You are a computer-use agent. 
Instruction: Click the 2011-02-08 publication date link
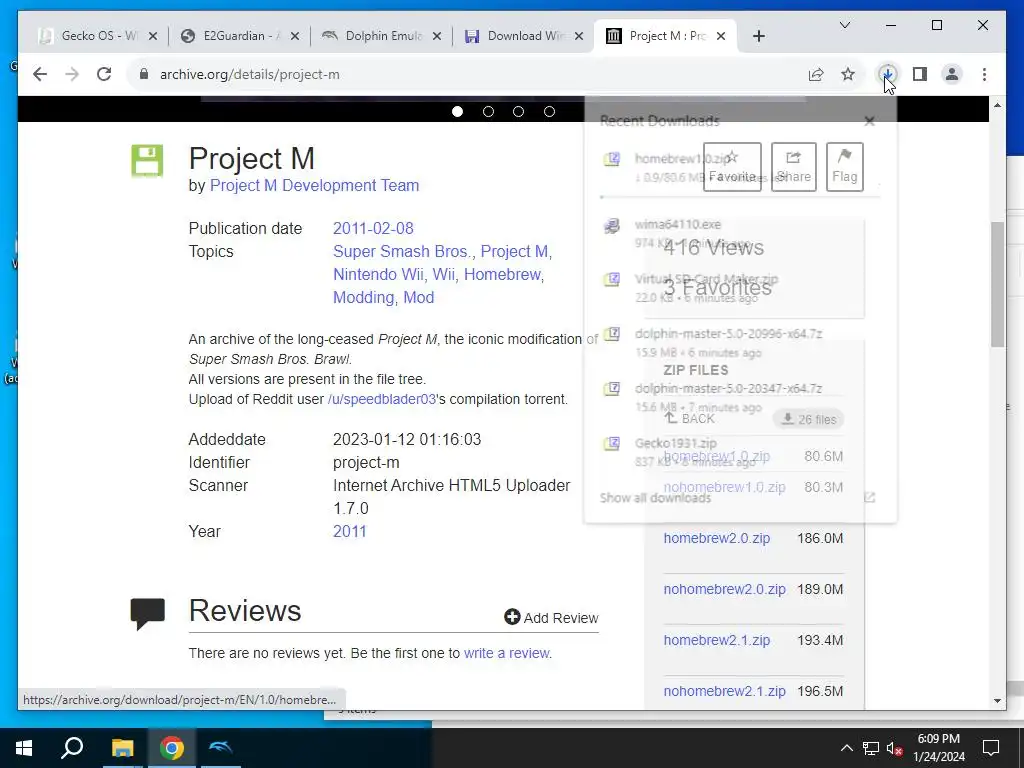click(373, 229)
